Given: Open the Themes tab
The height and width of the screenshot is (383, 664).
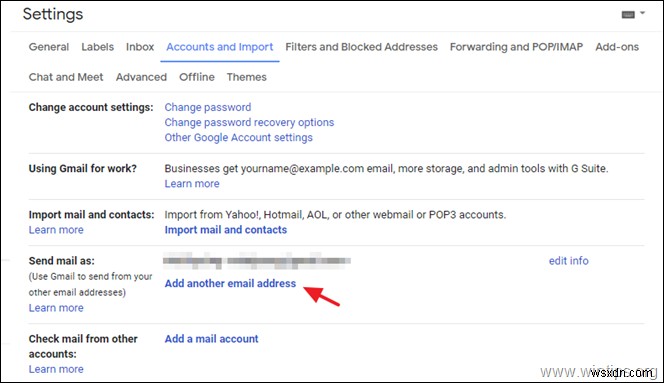Looking at the screenshot, I should [x=246, y=77].
